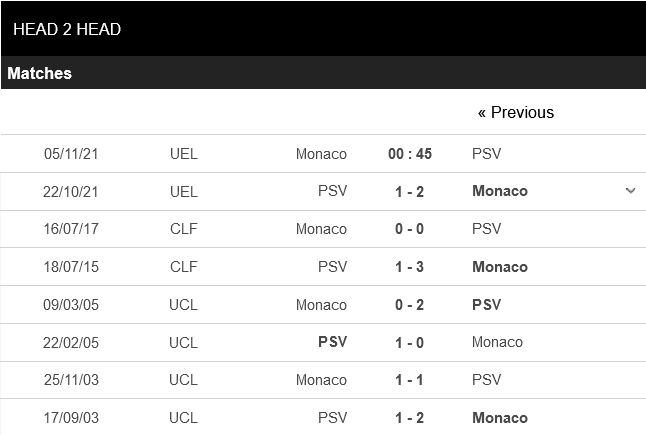Open the 0 - 0 score from 16/07/17
Screen dimensions: 646x435
tap(410, 229)
